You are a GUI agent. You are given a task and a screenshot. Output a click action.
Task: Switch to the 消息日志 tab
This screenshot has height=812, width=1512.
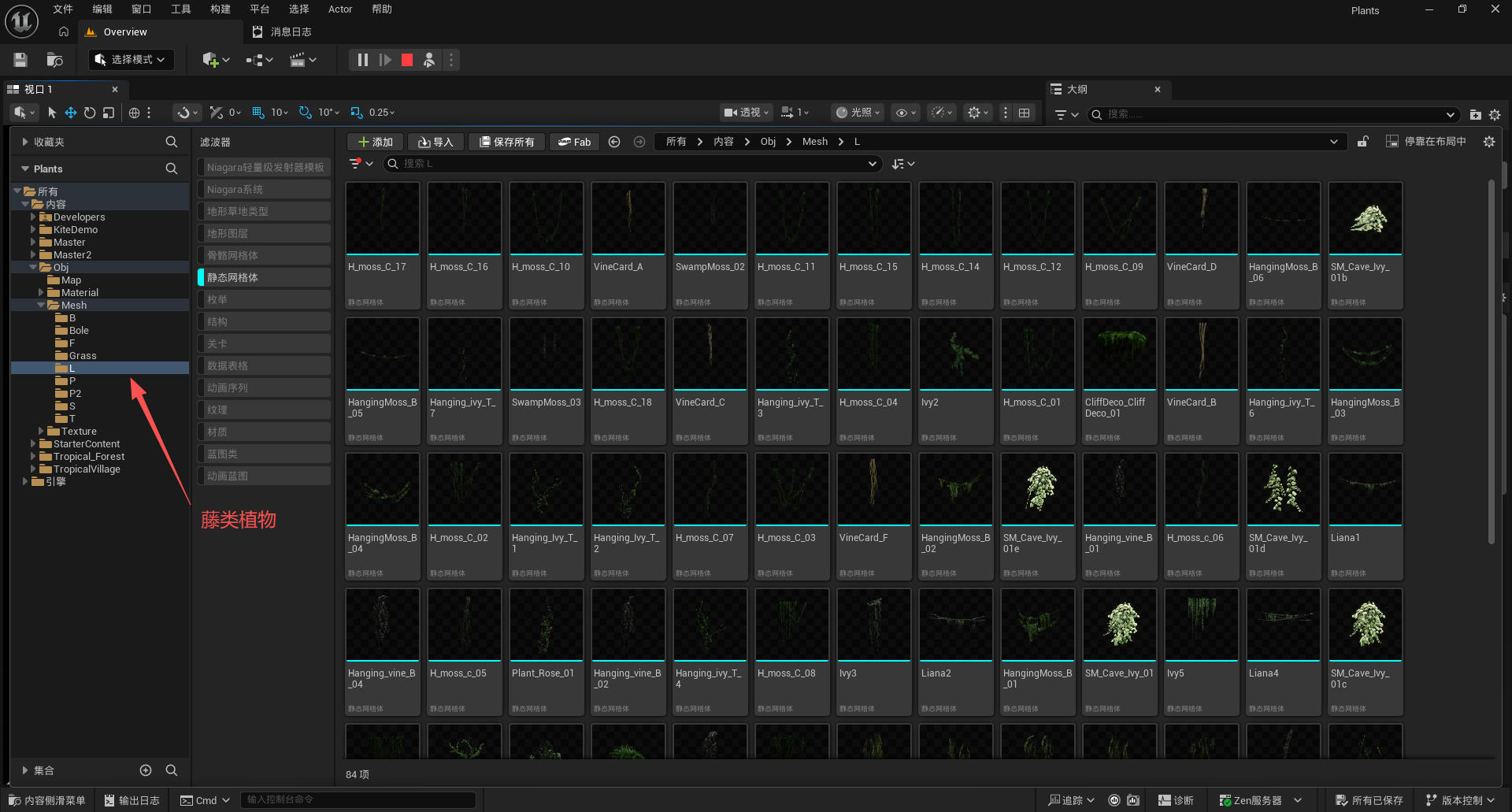pos(282,32)
